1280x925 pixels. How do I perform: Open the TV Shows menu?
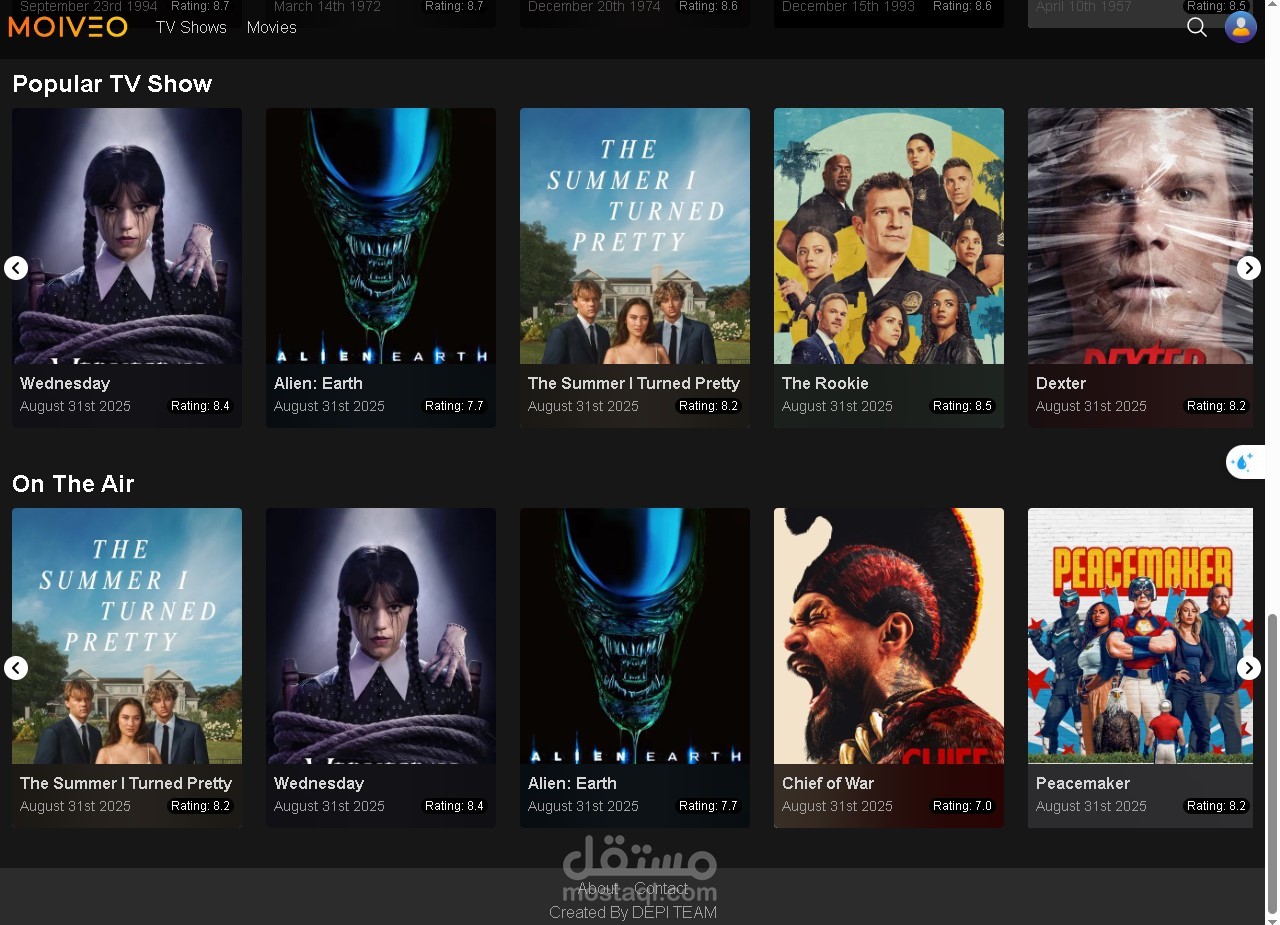click(x=191, y=27)
